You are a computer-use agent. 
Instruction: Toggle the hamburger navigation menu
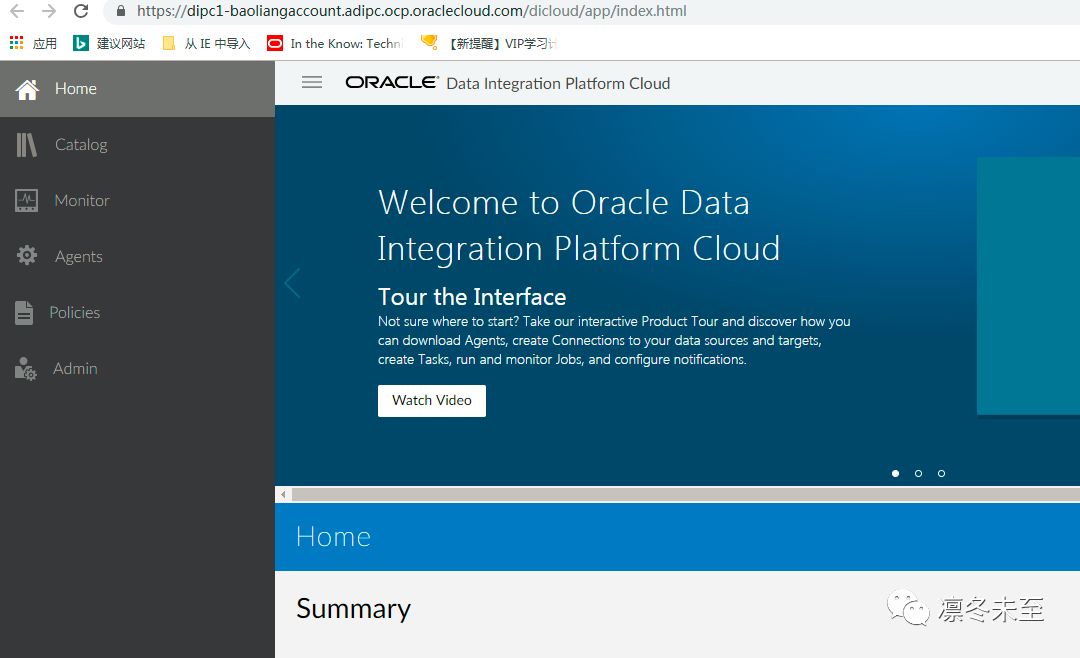[x=312, y=83]
